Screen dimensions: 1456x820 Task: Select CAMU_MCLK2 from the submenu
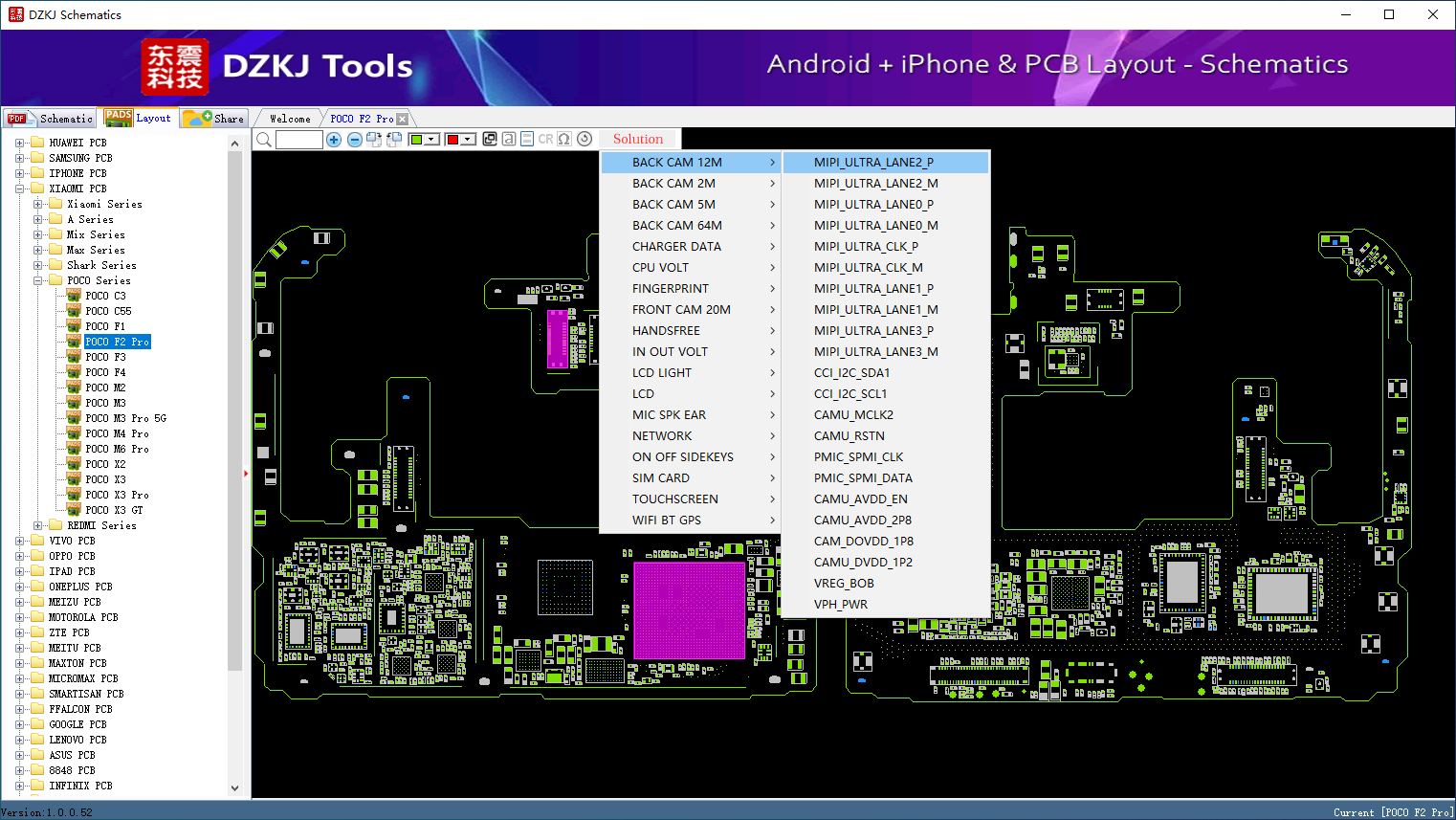(886, 415)
